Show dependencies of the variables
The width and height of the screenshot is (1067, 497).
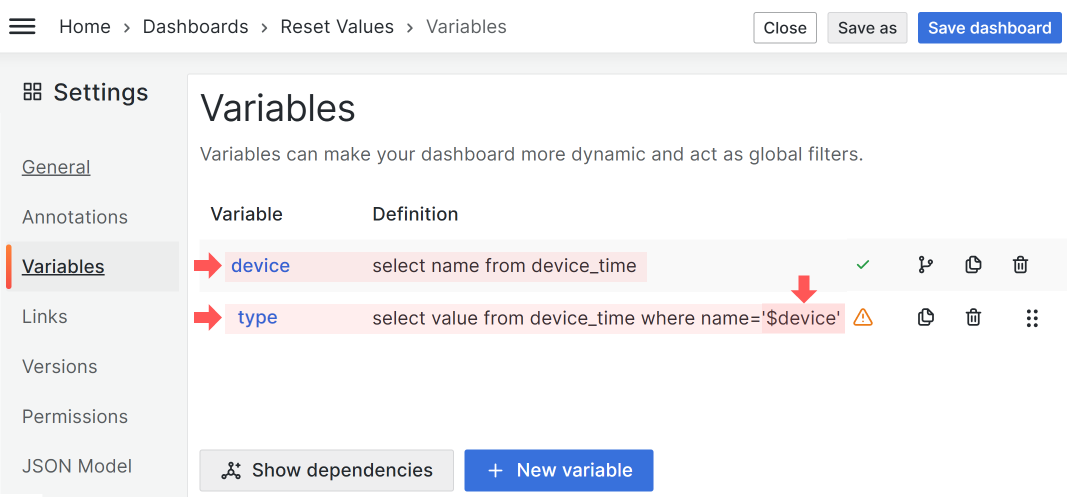(x=327, y=470)
